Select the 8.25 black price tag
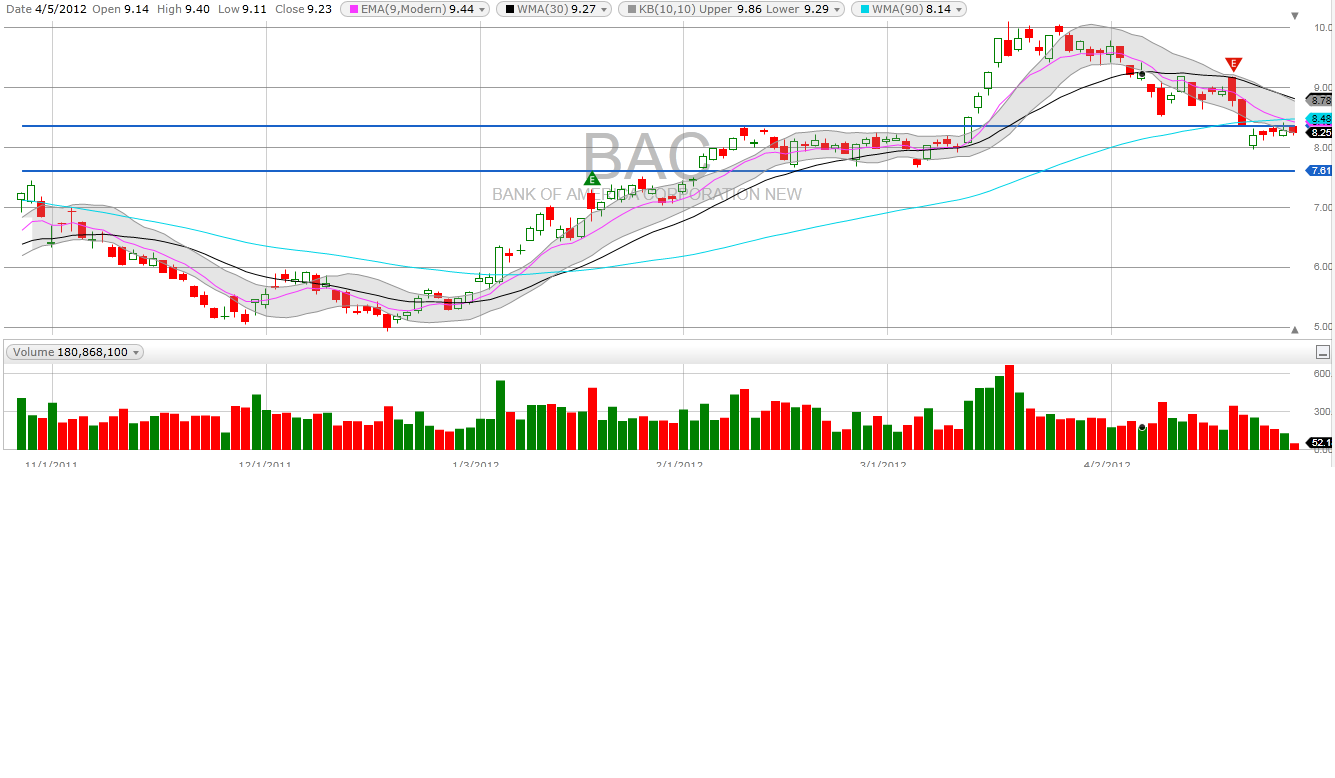 tap(1319, 132)
